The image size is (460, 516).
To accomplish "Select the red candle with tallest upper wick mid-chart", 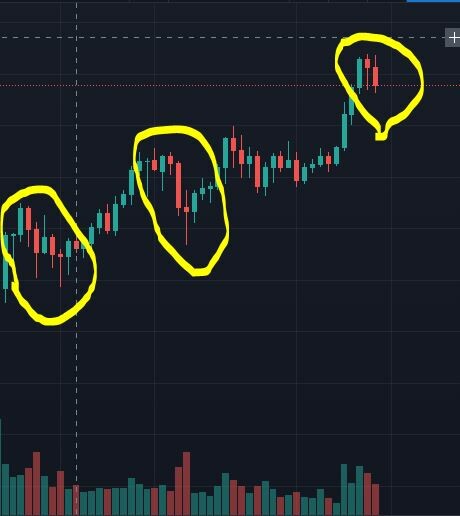I will tap(233, 144).
